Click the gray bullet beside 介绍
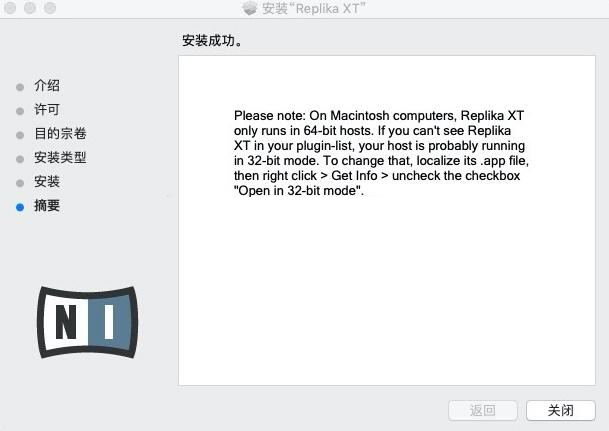The width and height of the screenshot is (609, 431). (20, 87)
